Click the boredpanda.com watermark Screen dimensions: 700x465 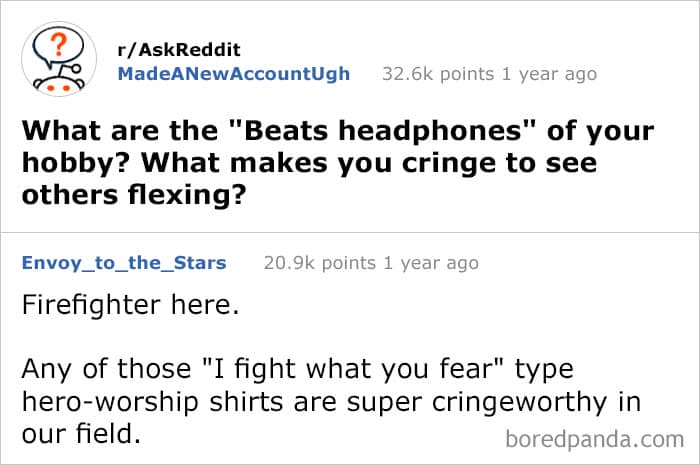[x=593, y=439]
